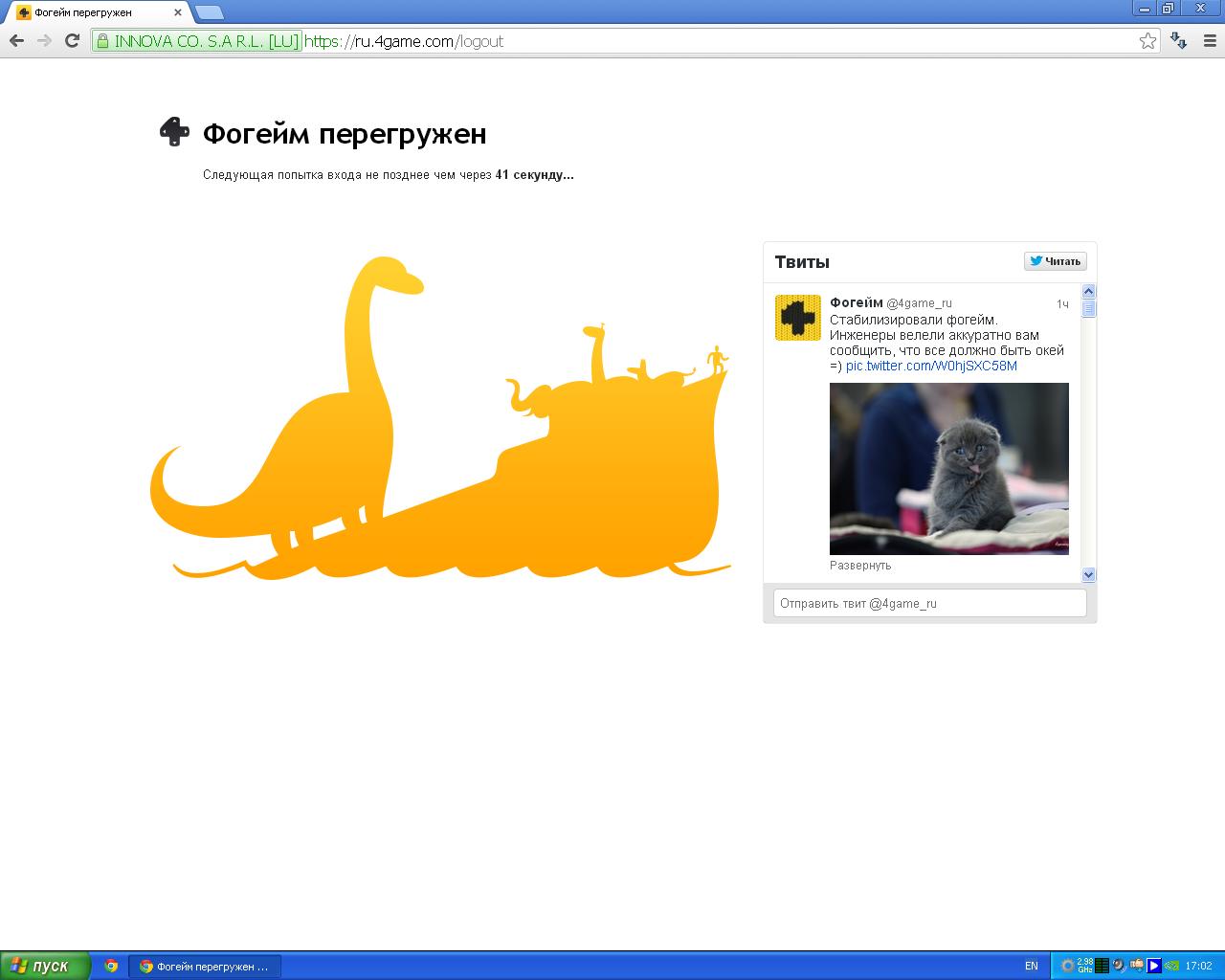Open the Фогейм Twitter avatar
Image resolution: width=1225 pixels, height=980 pixels.
point(797,318)
